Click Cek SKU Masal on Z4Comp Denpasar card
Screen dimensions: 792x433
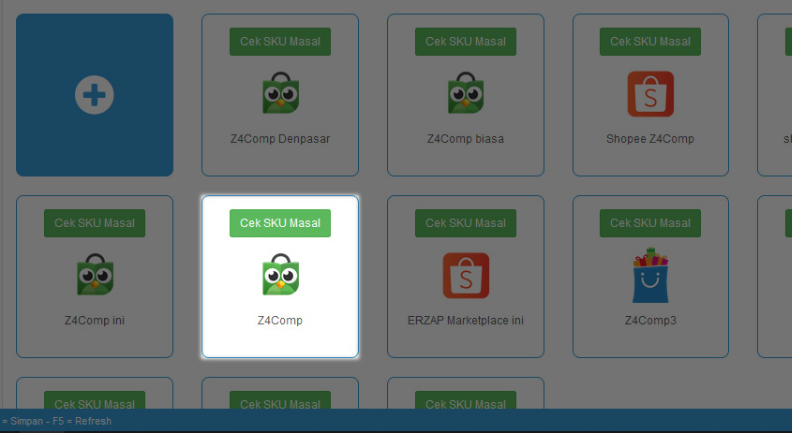click(280, 41)
